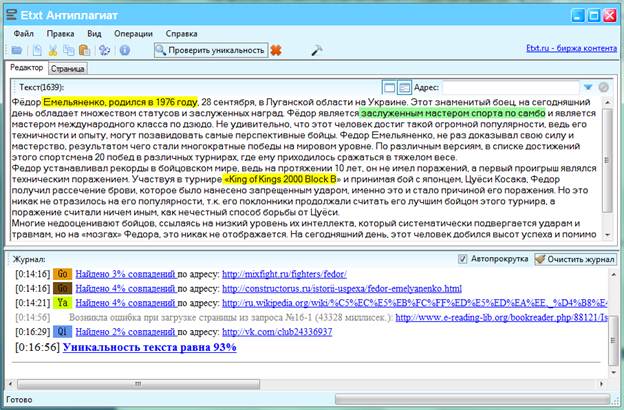The width and height of the screenshot is (624, 410).
Task: Click the split-pane view icon
Action: pyautogui.click(x=404, y=88)
